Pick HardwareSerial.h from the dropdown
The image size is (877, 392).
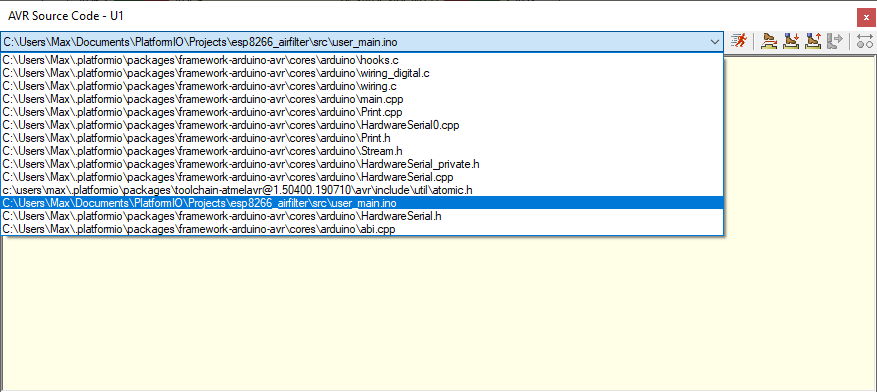pyautogui.click(x=362, y=215)
